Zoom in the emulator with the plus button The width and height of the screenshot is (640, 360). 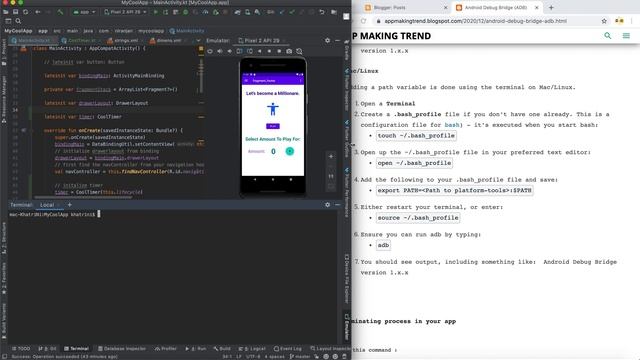click(x=331, y=157)
